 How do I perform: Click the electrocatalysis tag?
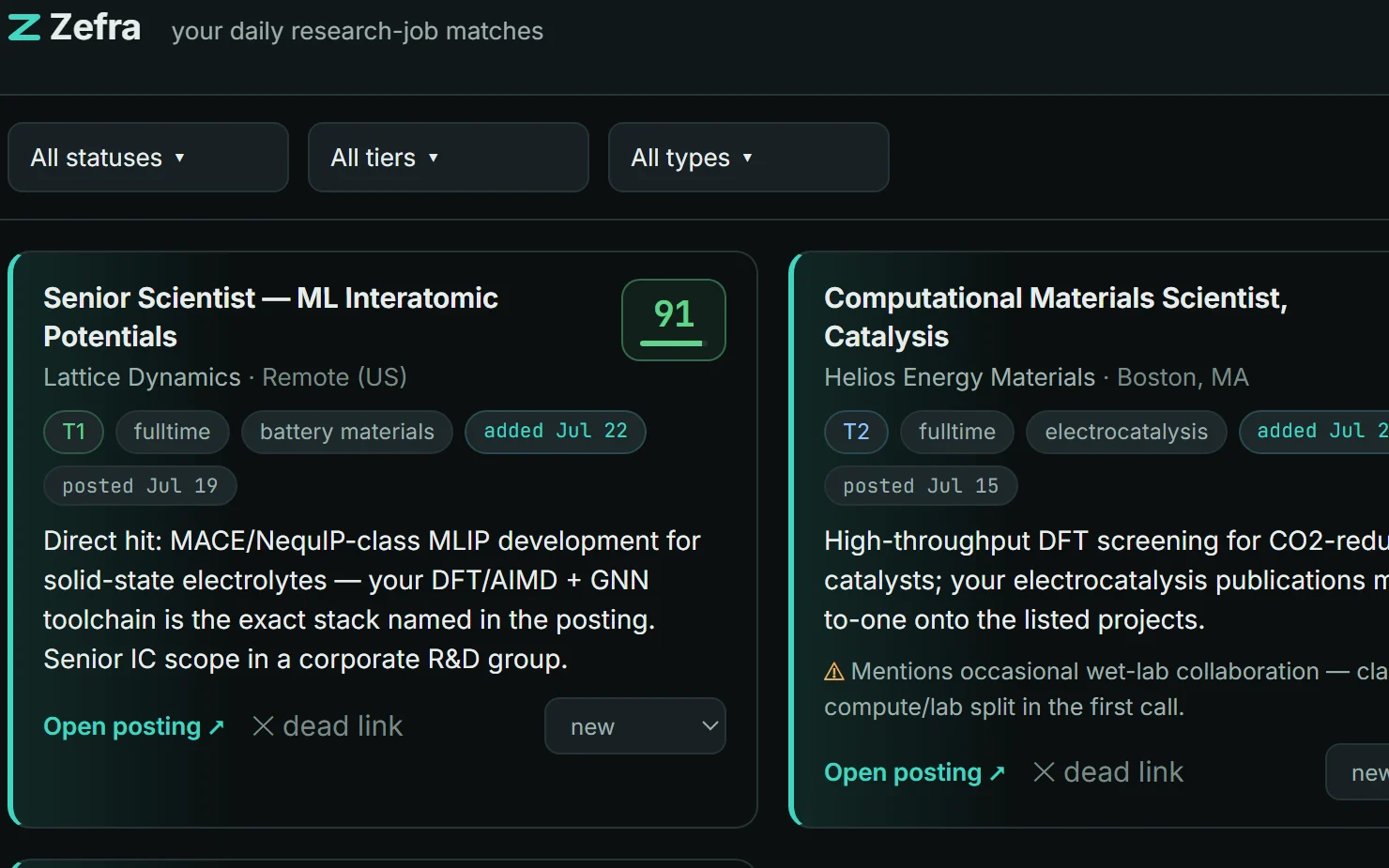tap(1126, 432)
